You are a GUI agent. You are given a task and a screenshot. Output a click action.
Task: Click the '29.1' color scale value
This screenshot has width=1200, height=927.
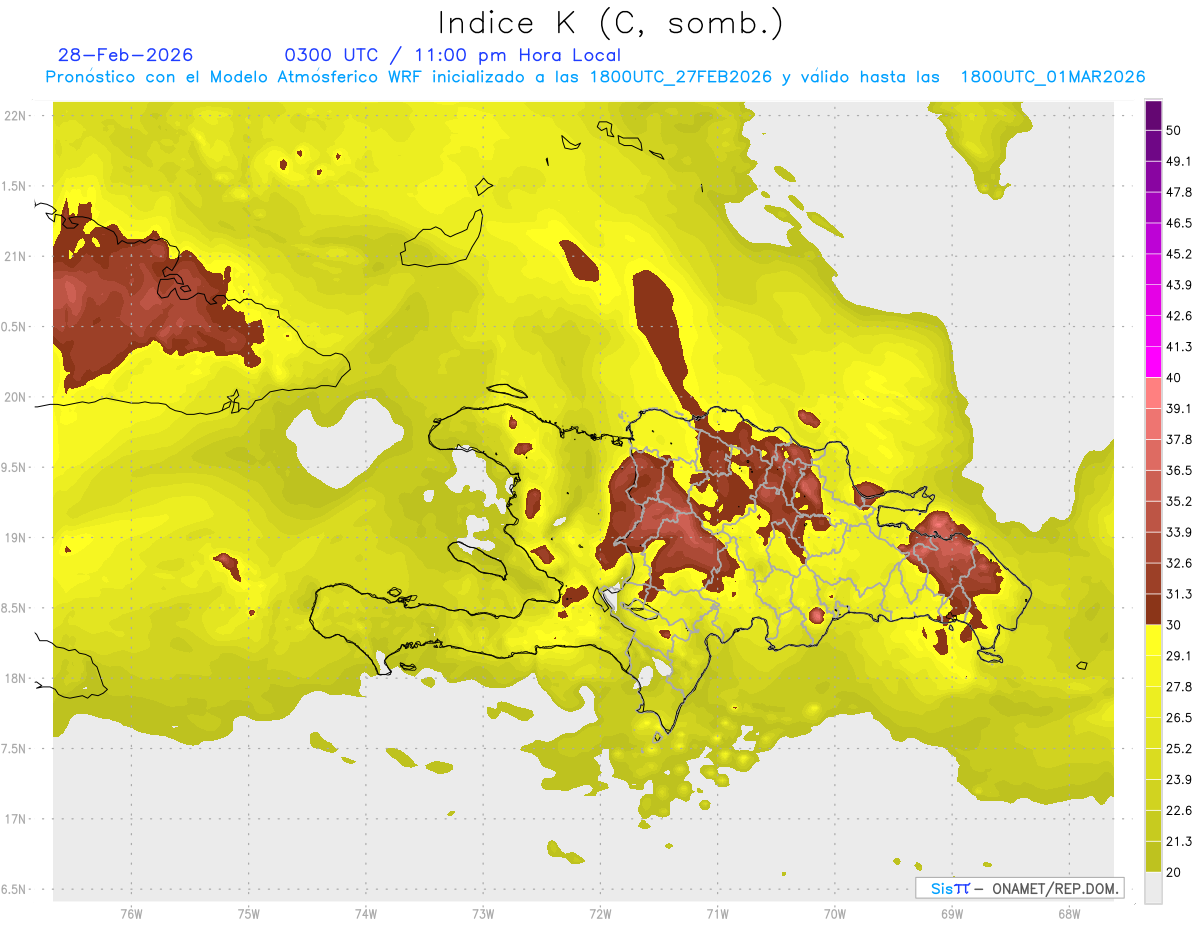pyautogui.click(x=1179, y=656)
